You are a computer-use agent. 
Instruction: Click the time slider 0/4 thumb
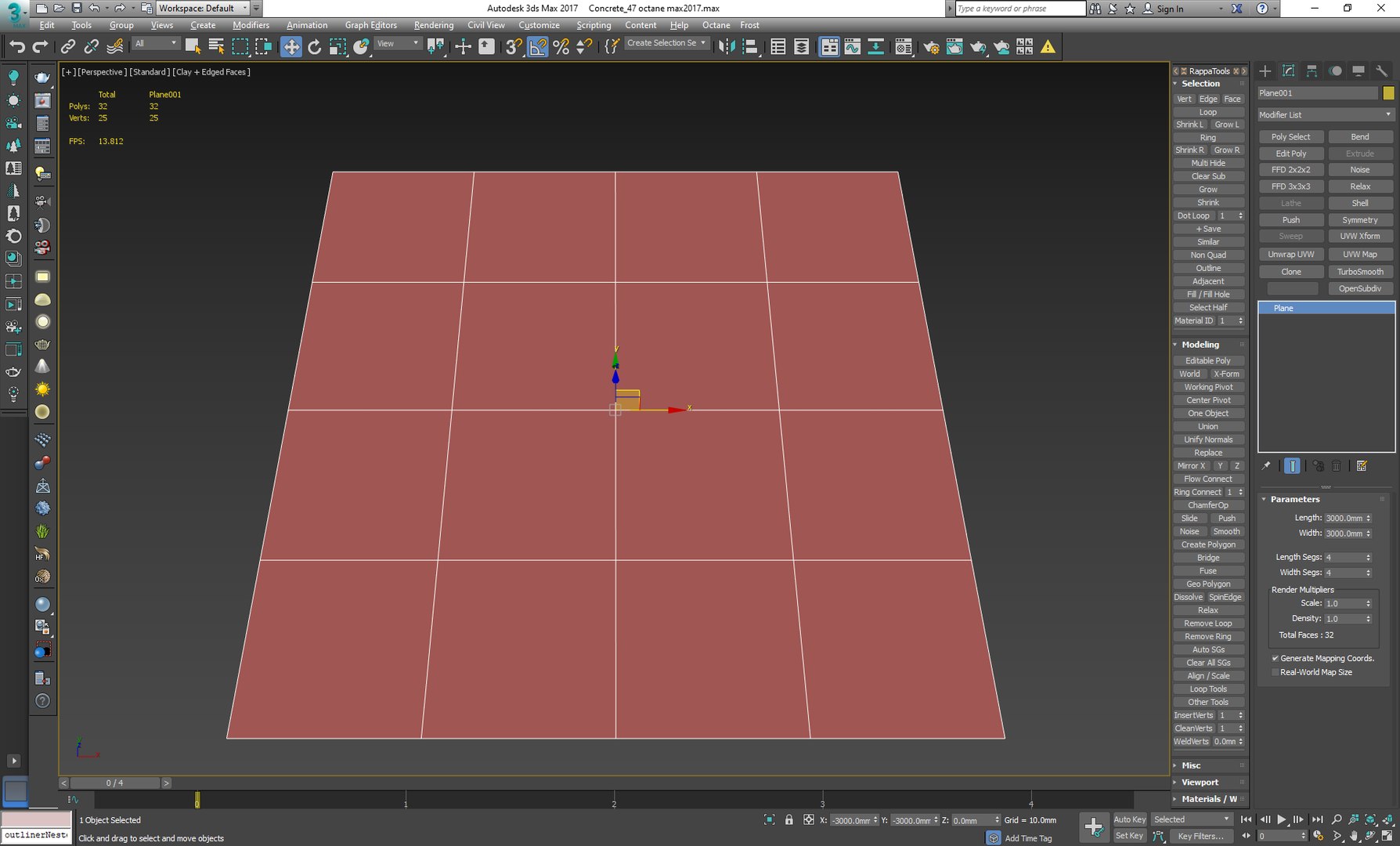114,783
